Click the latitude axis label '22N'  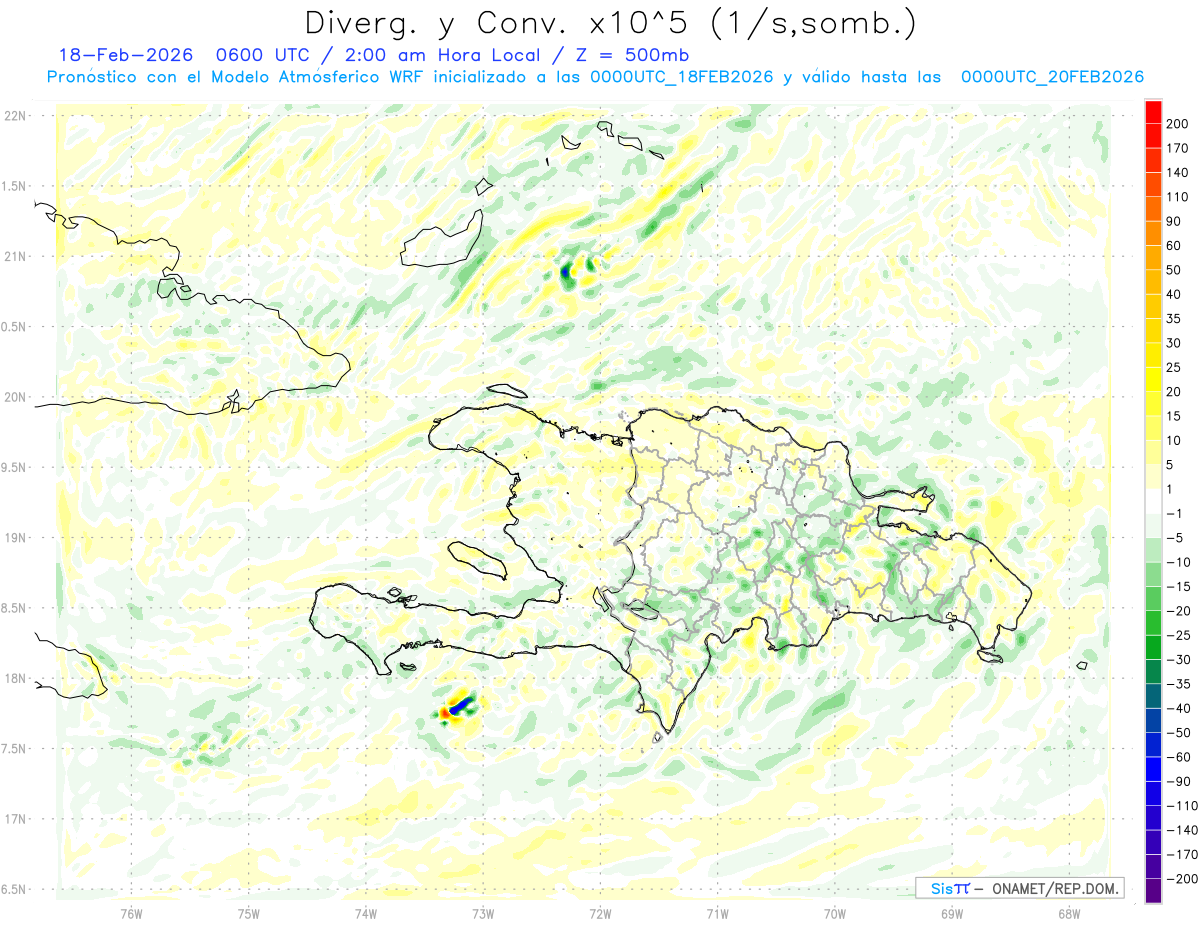15,116
